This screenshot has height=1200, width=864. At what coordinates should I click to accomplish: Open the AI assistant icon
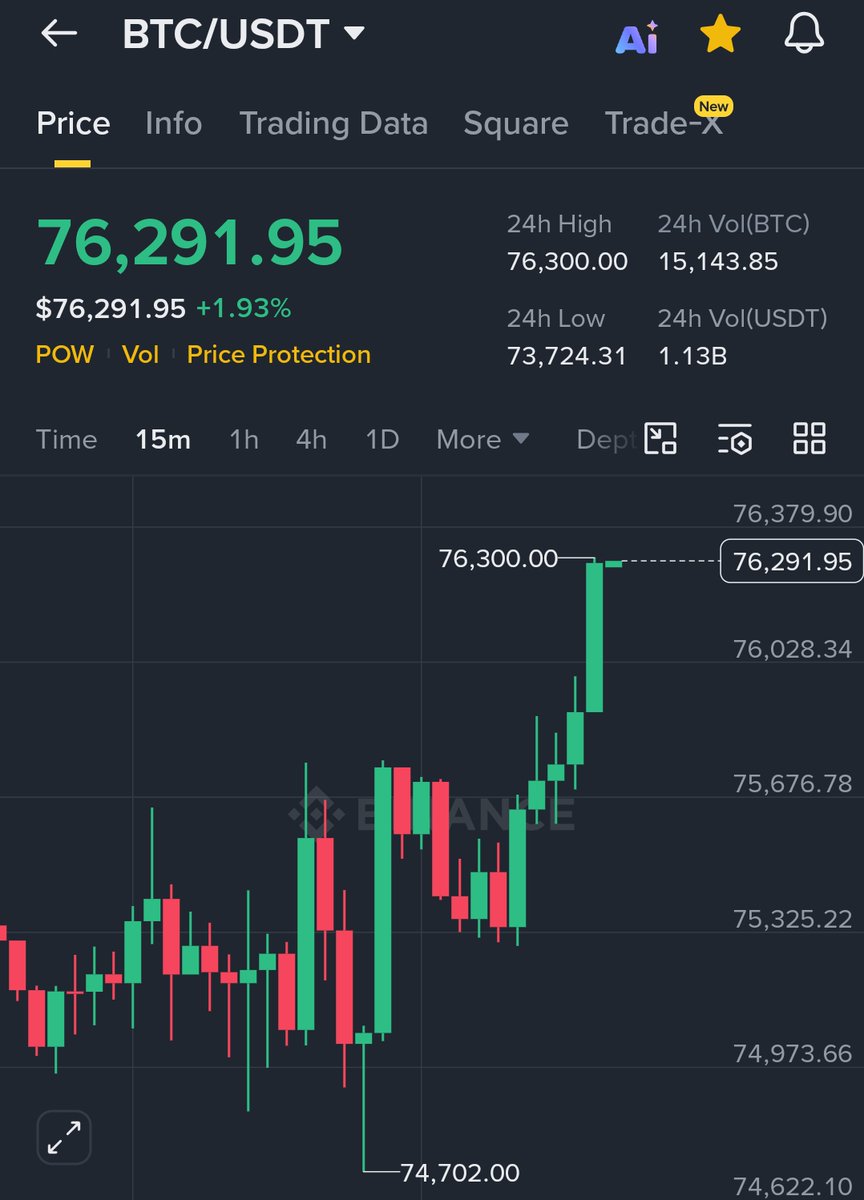(x=636, y=38)
